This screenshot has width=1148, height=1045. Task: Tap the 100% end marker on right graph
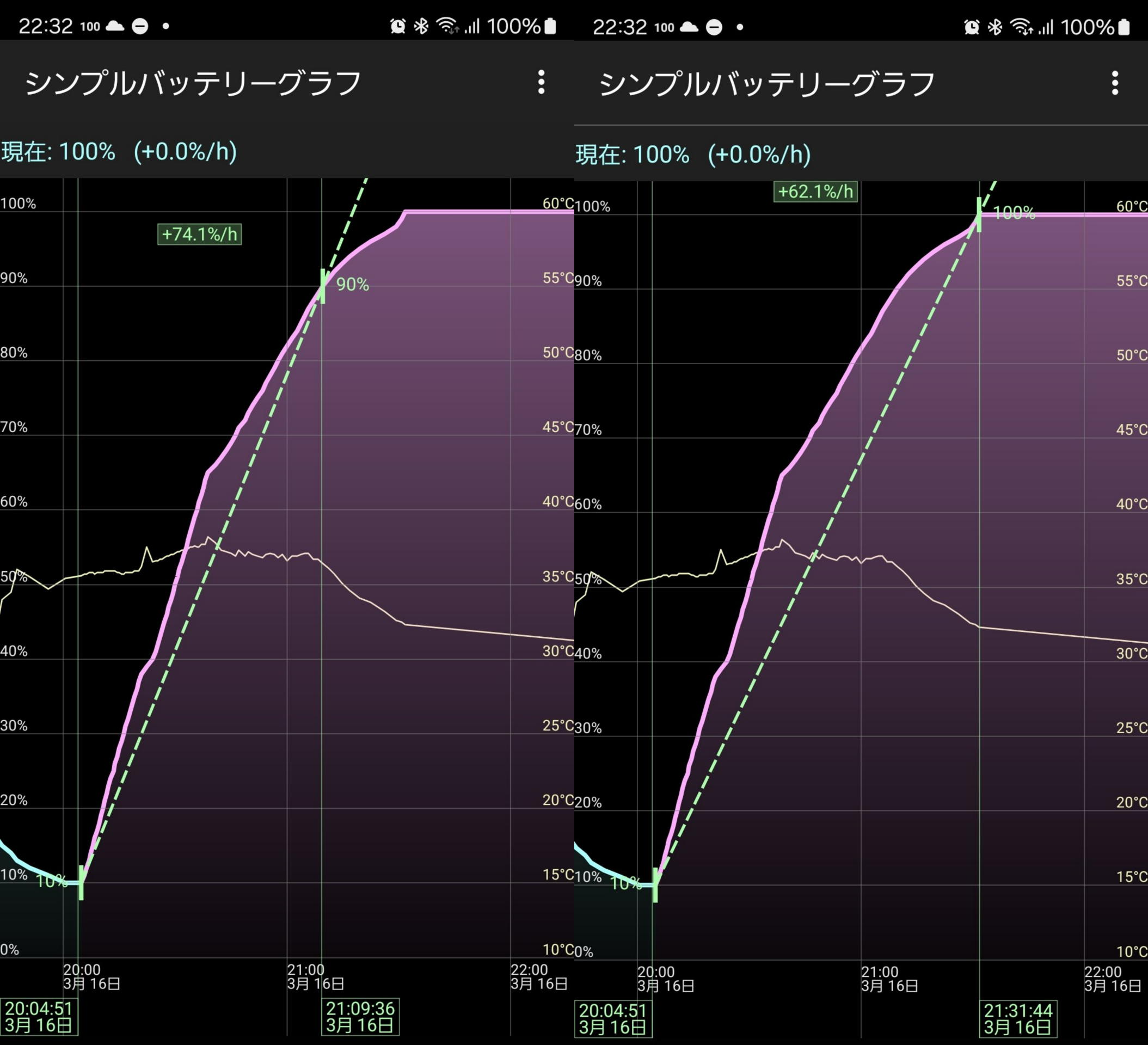pyautogui.click(x=979, y=214)
